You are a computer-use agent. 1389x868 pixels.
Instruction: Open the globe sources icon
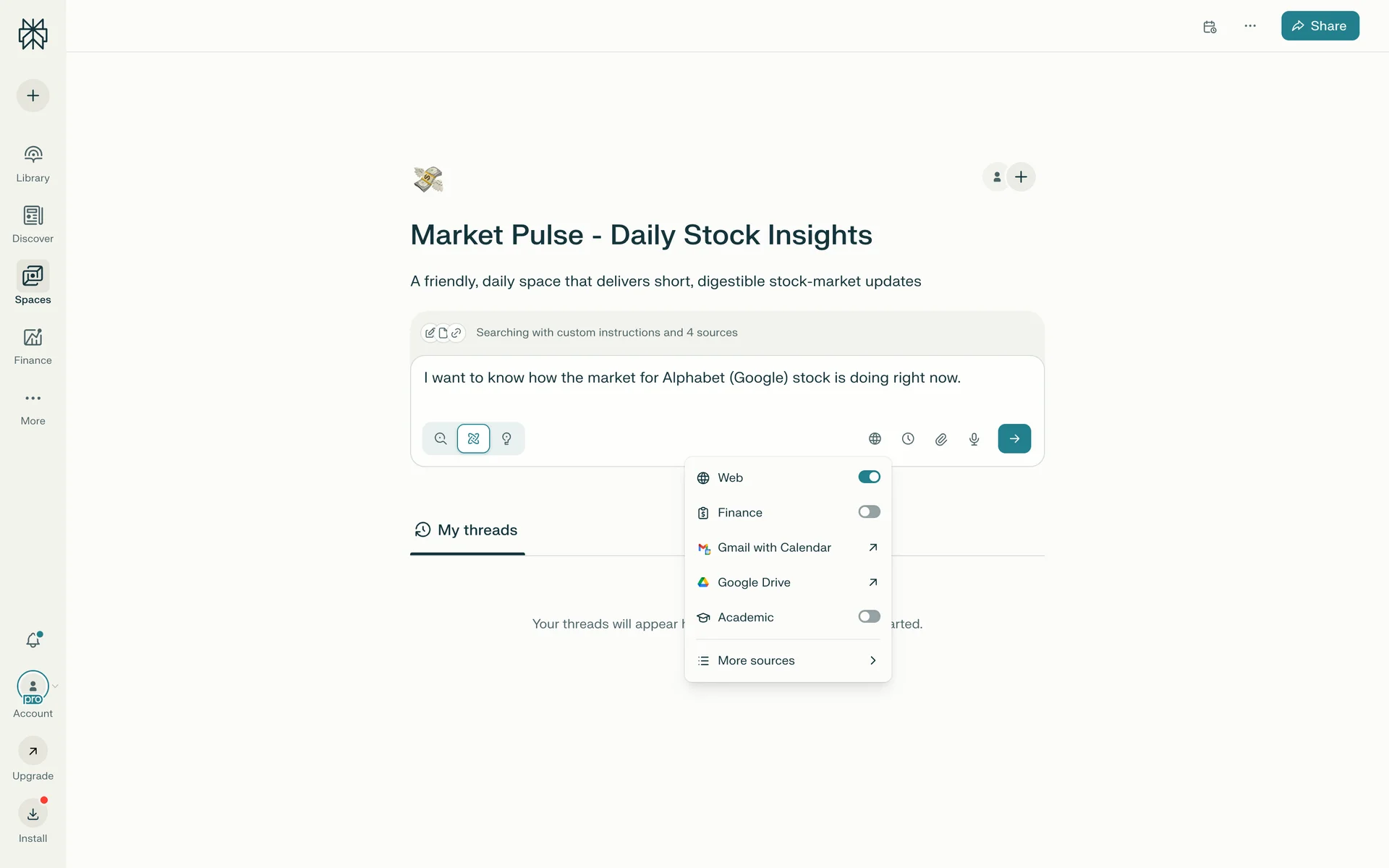[875, 439]
